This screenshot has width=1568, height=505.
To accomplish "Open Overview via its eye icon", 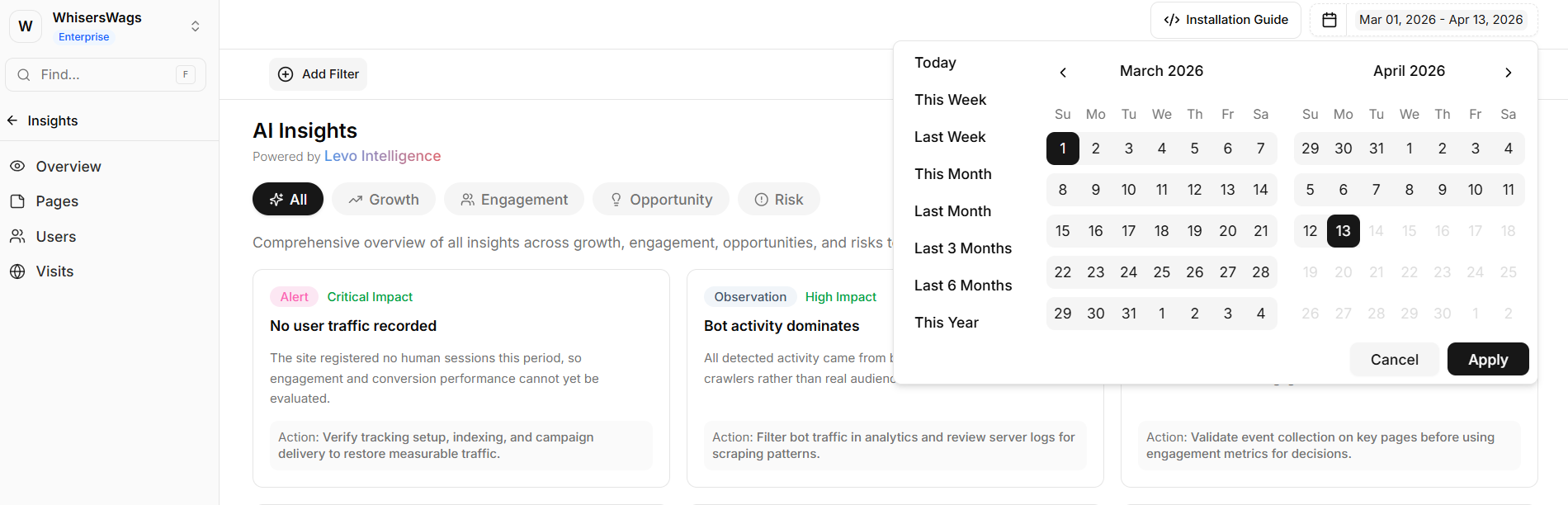I will pyautogui.click(x=17, y=167).
